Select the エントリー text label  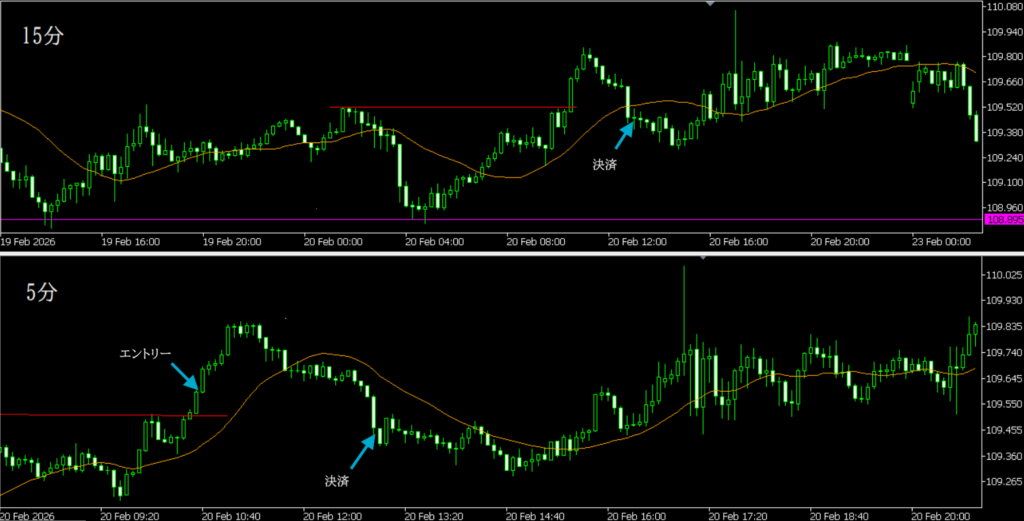pyautogui.click(x=146, y=354)
